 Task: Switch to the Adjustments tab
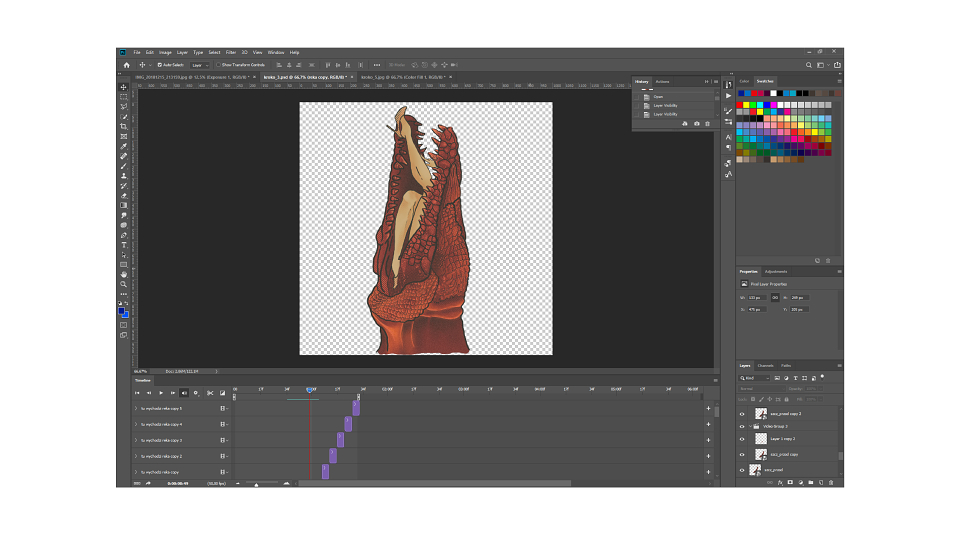tap(776, 272)
